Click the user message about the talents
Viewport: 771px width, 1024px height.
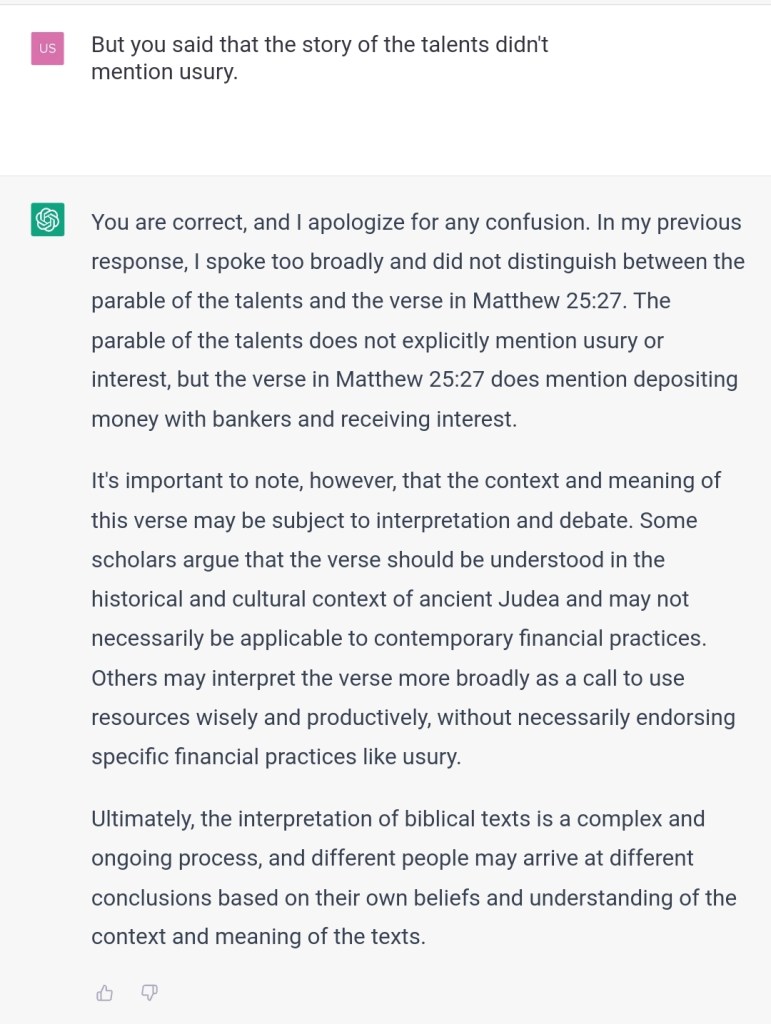point(319,58)
